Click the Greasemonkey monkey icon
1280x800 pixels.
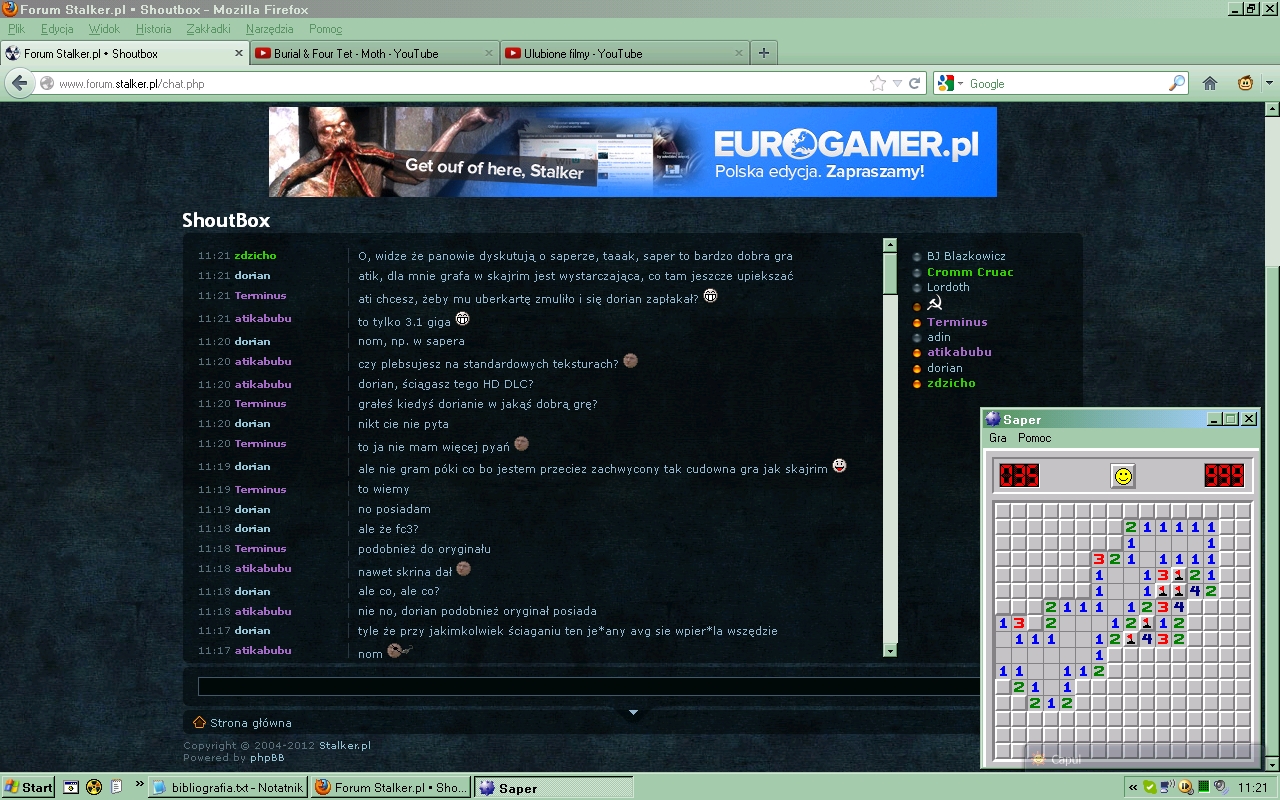point(1245,83)
